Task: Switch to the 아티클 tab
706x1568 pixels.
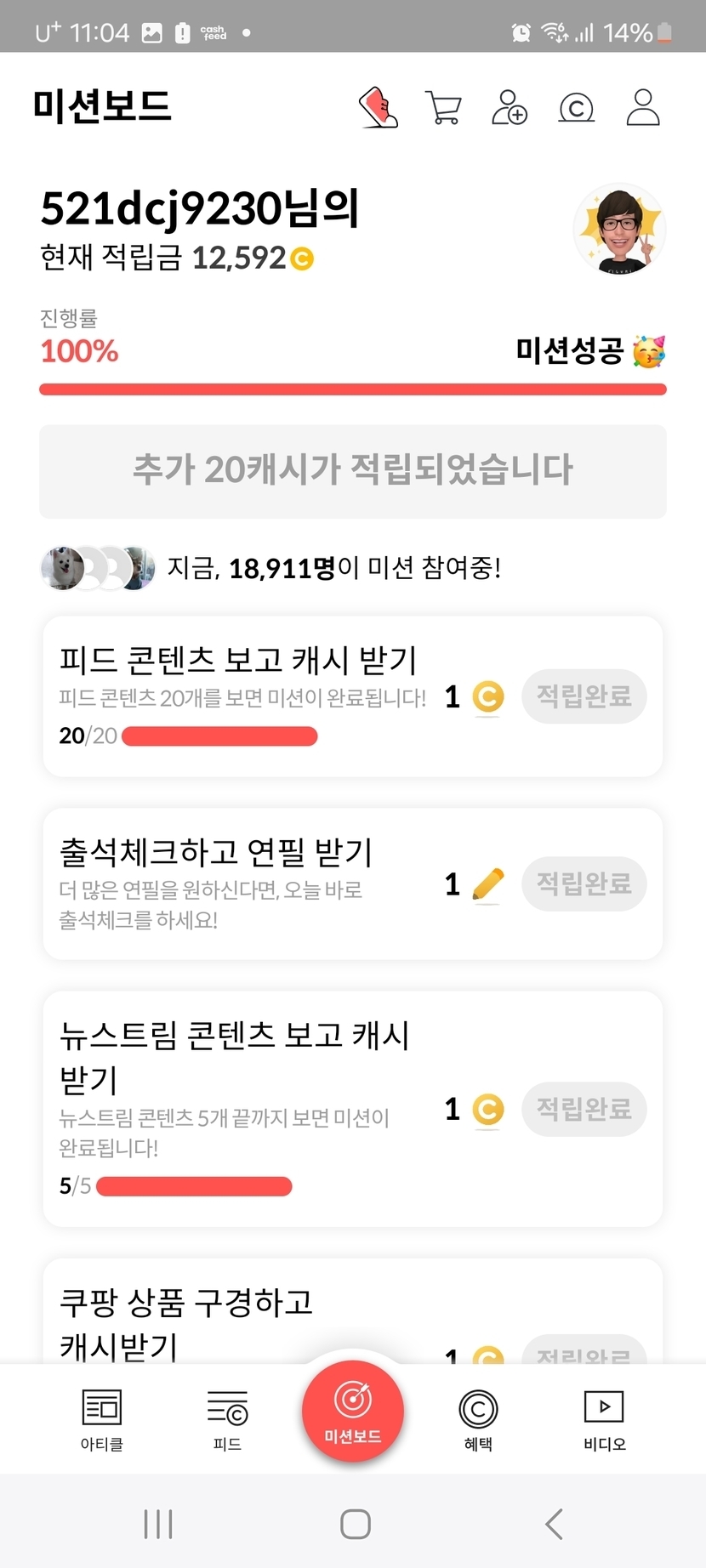Action: click(x=102, y=1418)
